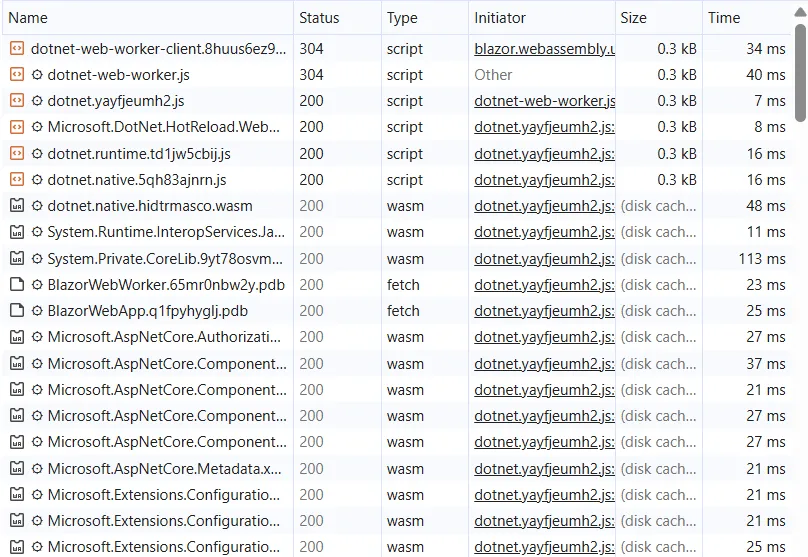The width and height of the screenshot is (808, 557).
Task: Click the 34 ms time value
Action: click(x=766, y=48)
